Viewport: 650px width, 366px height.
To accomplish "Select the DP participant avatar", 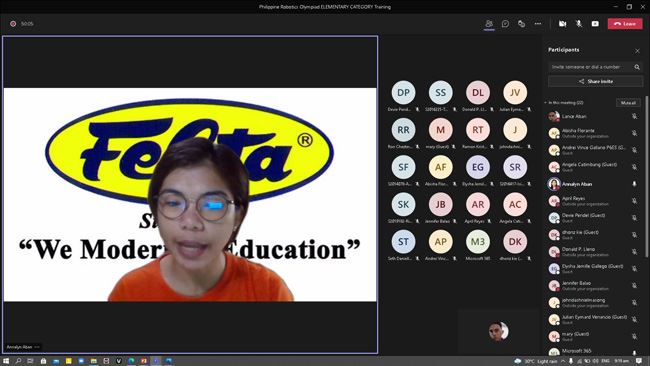I will pos(403,93).
